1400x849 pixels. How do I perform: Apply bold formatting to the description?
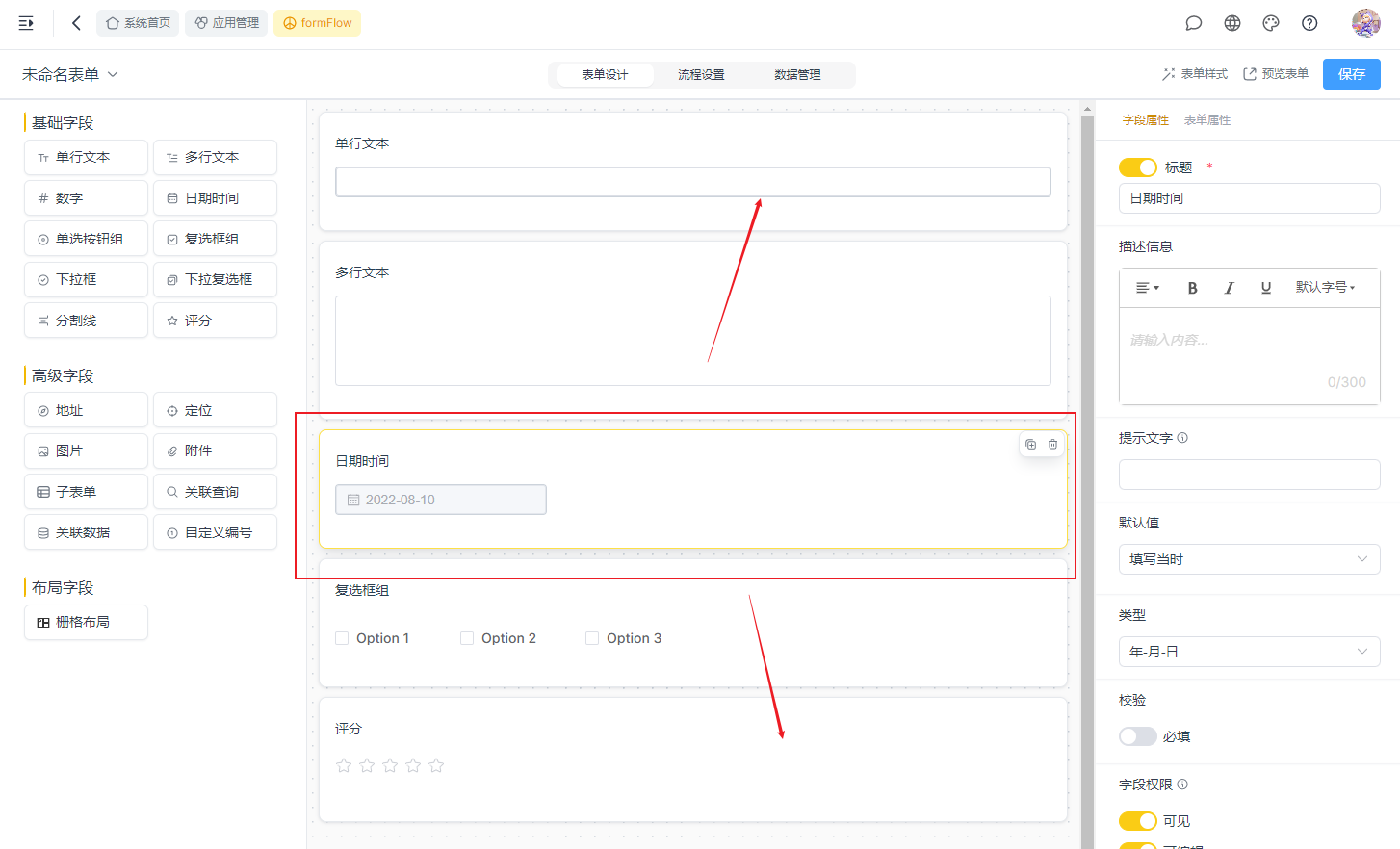click(1192, 288)
